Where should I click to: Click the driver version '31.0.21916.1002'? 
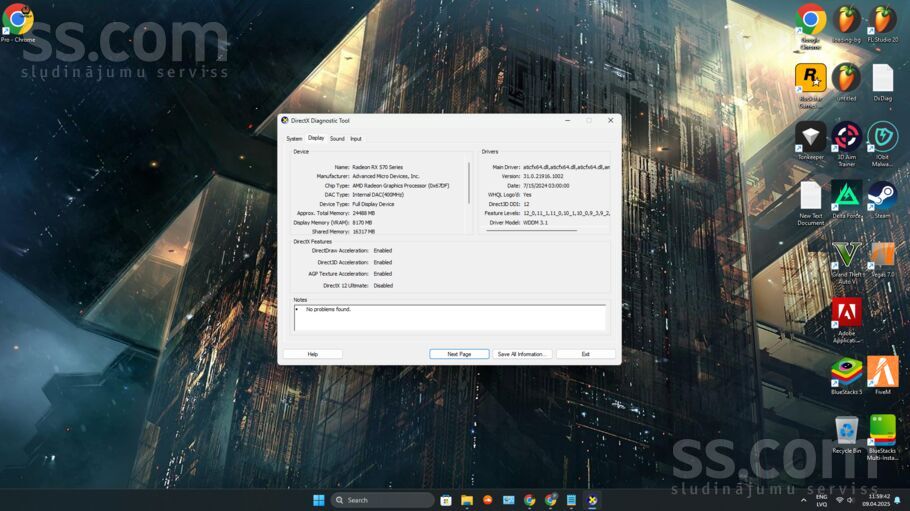click(x=543, y=176)
